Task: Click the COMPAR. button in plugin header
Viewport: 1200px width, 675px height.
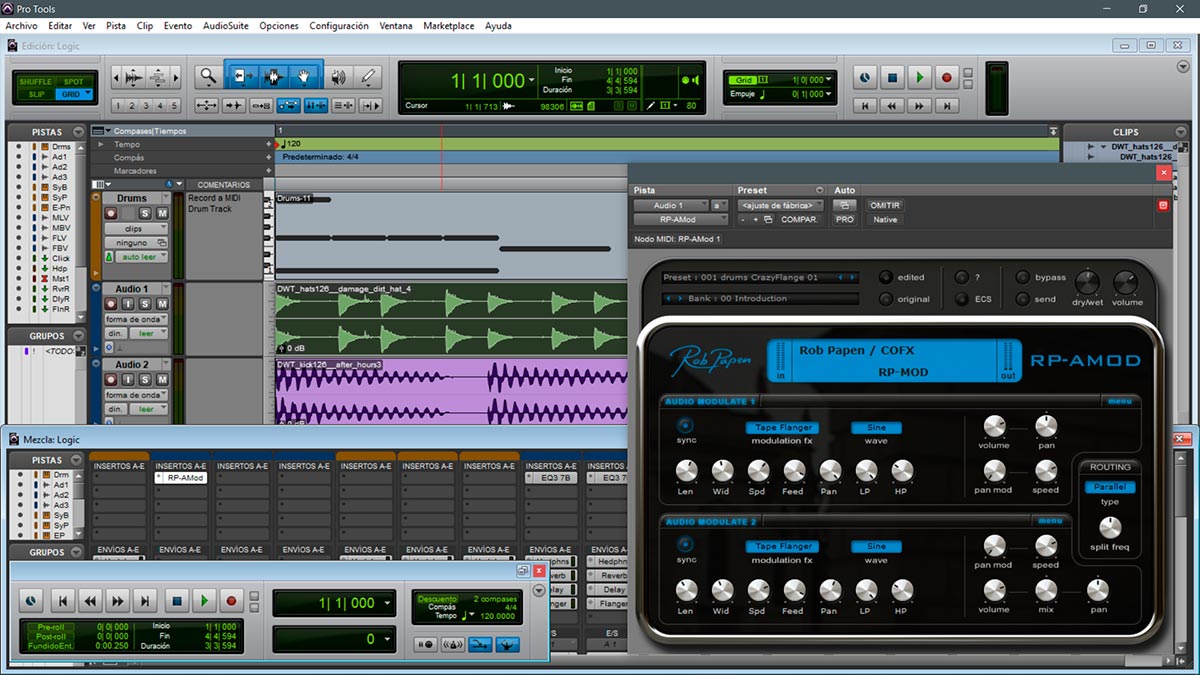Action: click(799, 219)
